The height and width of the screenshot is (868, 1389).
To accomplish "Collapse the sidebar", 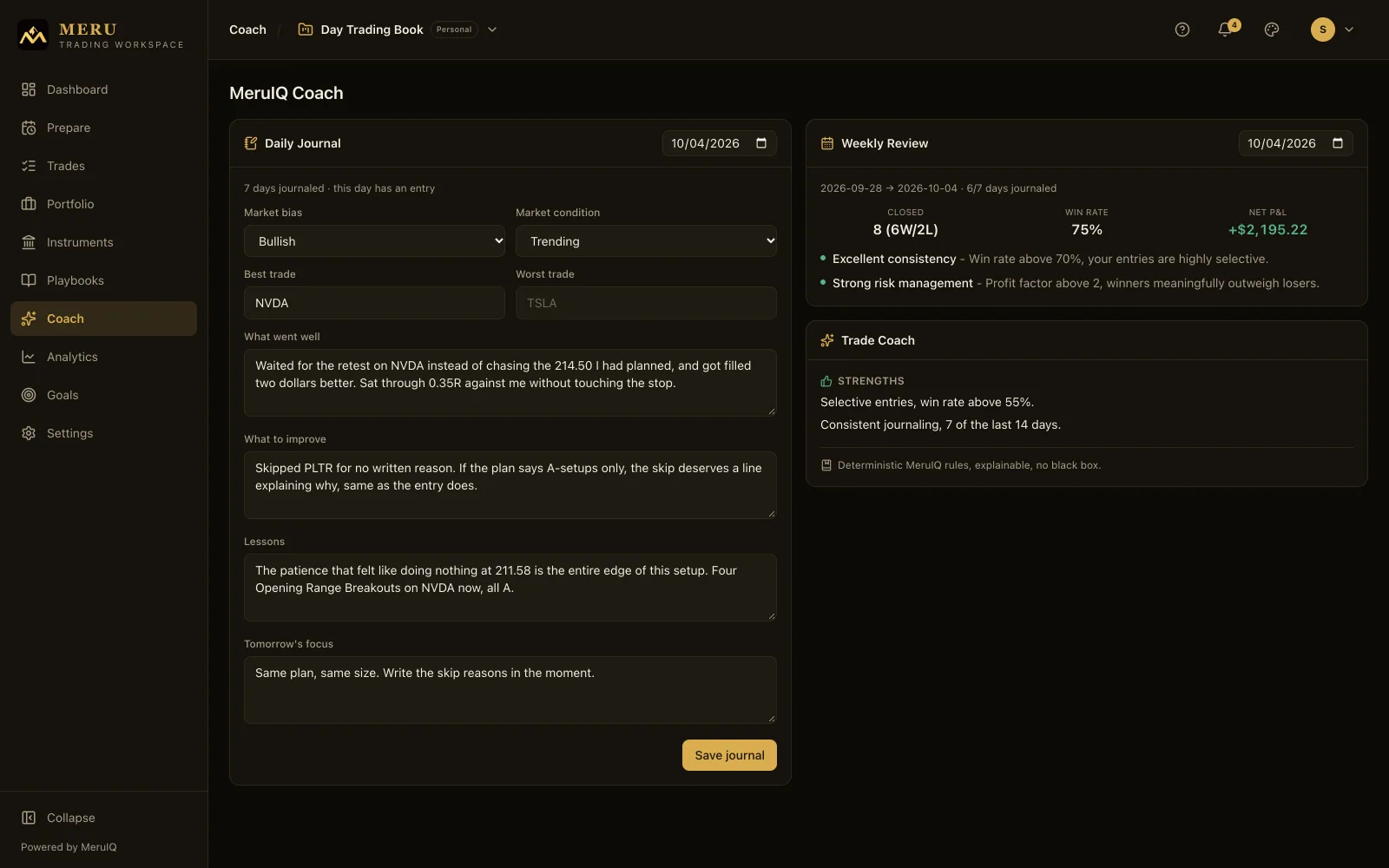I will (x=103, y=818).
